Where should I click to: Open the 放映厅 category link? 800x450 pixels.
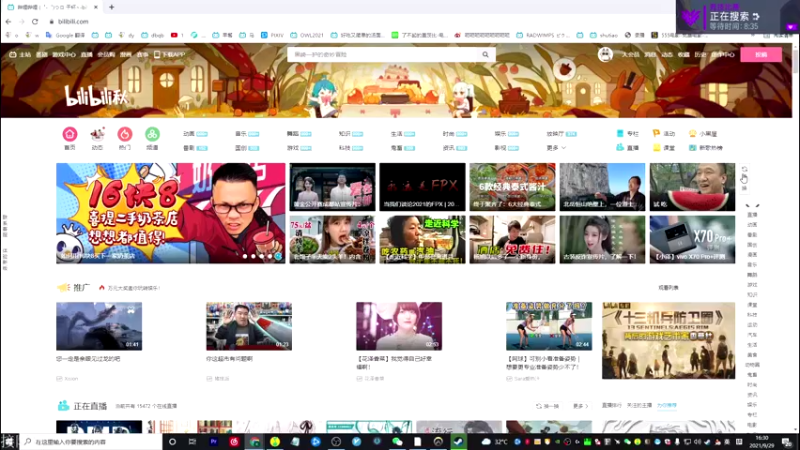(x=555, y=134)
